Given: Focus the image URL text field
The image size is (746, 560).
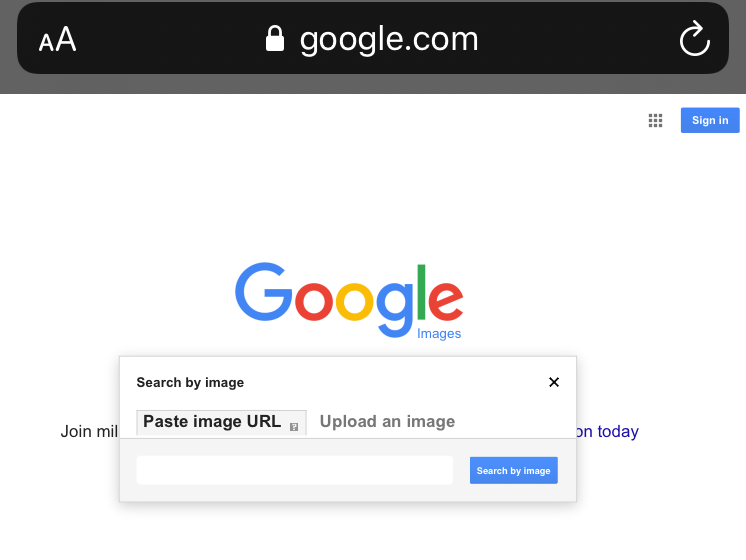Looking at the screenshot, I should tap(294, 470).
